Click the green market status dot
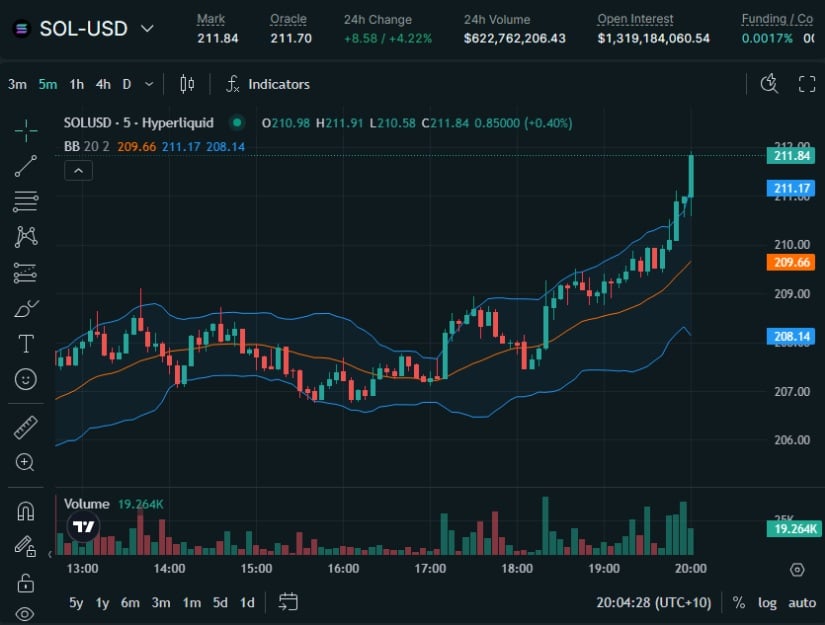The width and height of the screenshot is (825, 625). [x=237, y=123]
